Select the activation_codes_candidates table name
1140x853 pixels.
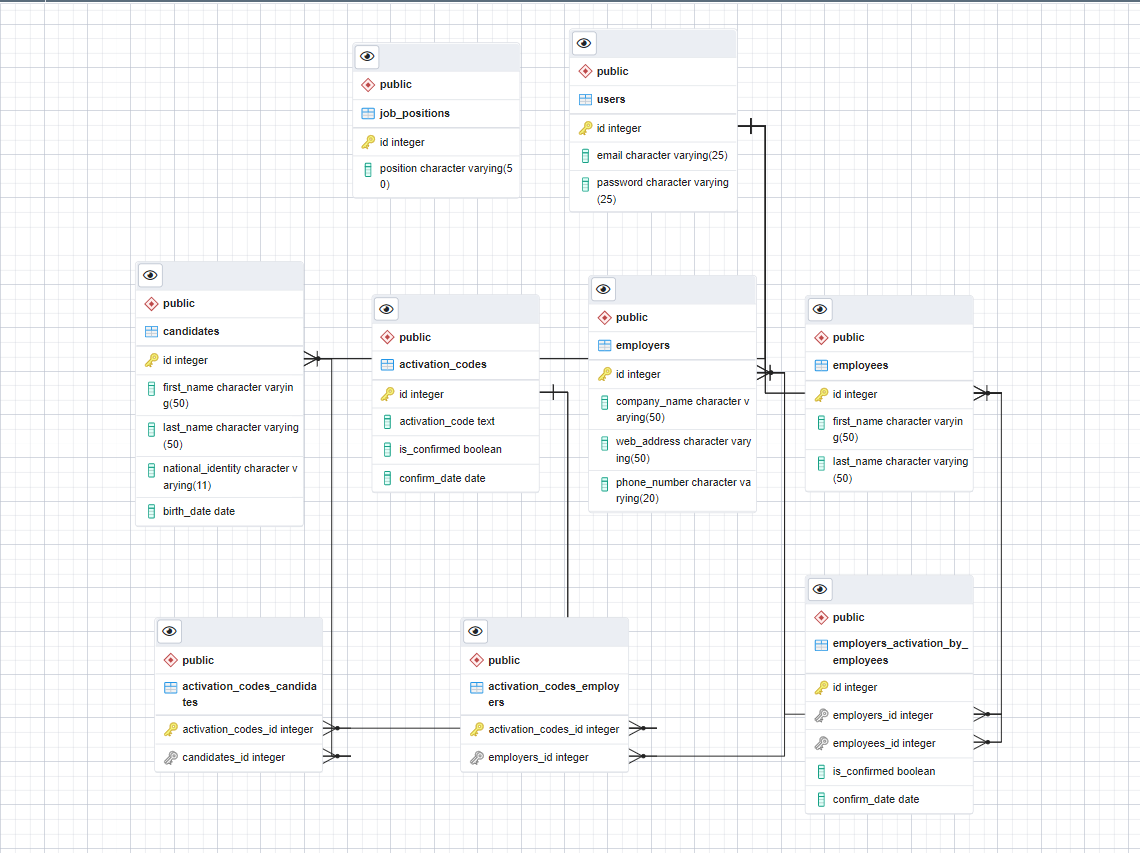pyautogui.click(x=249, y=694)
